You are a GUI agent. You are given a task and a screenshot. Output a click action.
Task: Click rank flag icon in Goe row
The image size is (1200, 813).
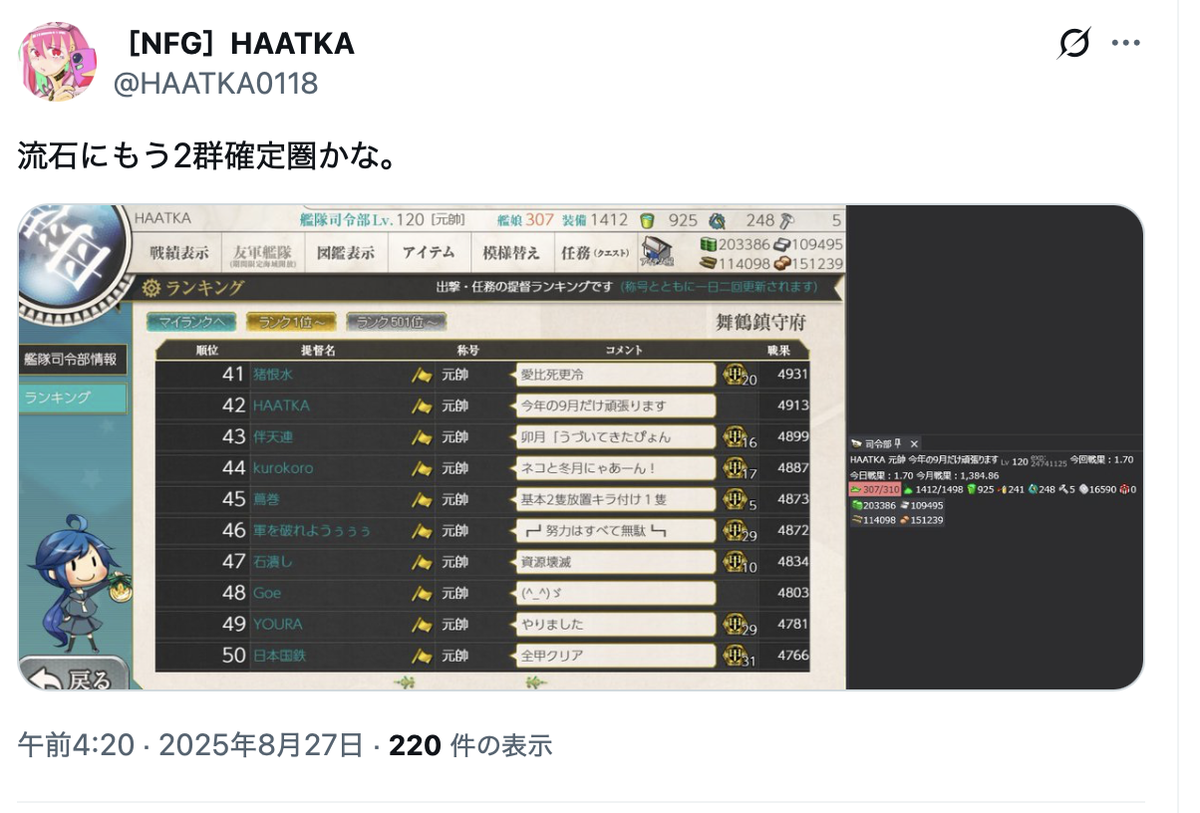(422, 593)
